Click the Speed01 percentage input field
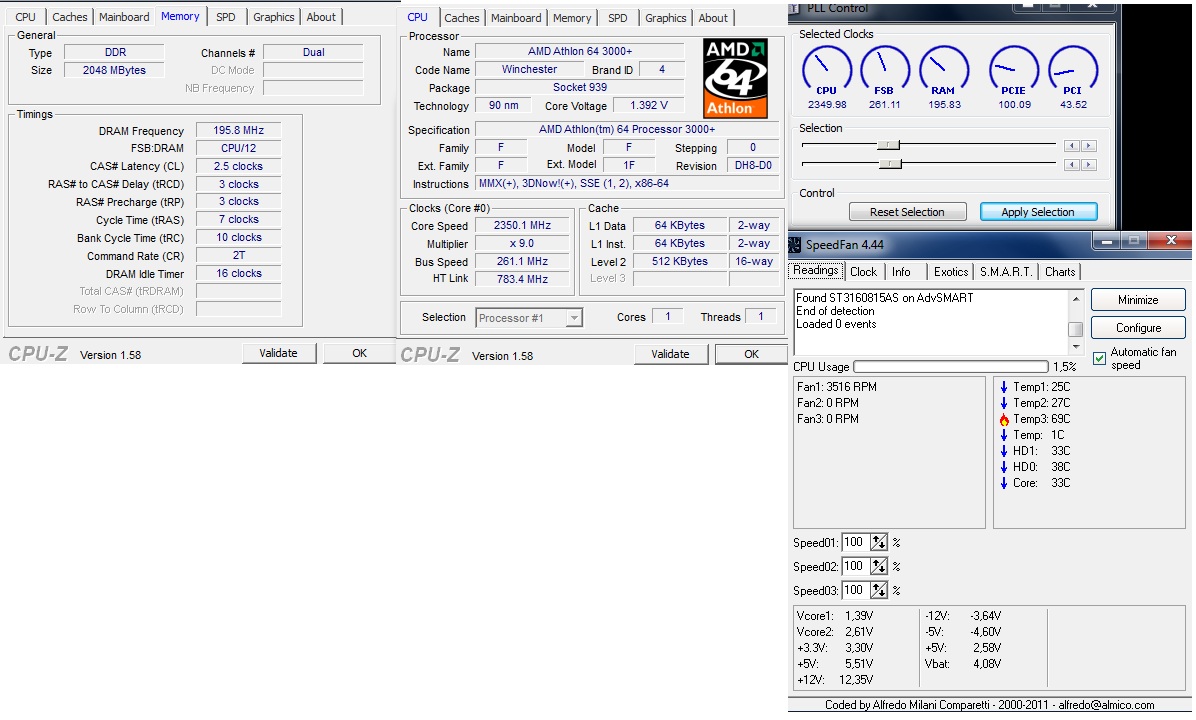The image size is (1196, 720). pos(857,542)
